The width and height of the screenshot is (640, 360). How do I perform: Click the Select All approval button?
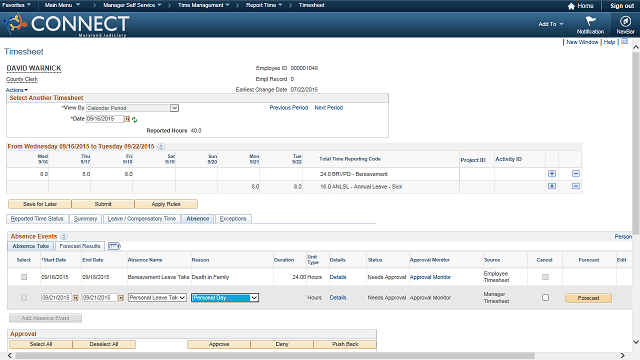tap(41, 344)
